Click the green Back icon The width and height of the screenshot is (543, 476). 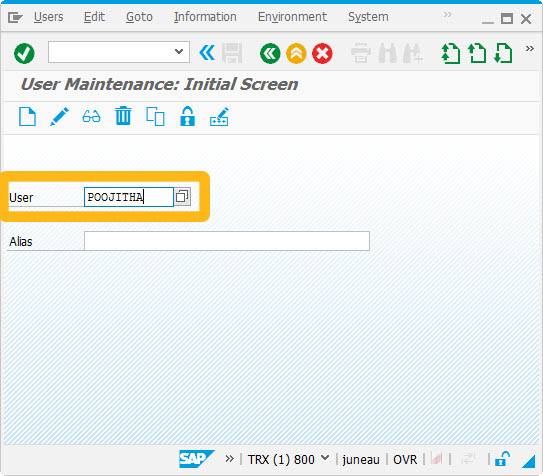[270, 53]
